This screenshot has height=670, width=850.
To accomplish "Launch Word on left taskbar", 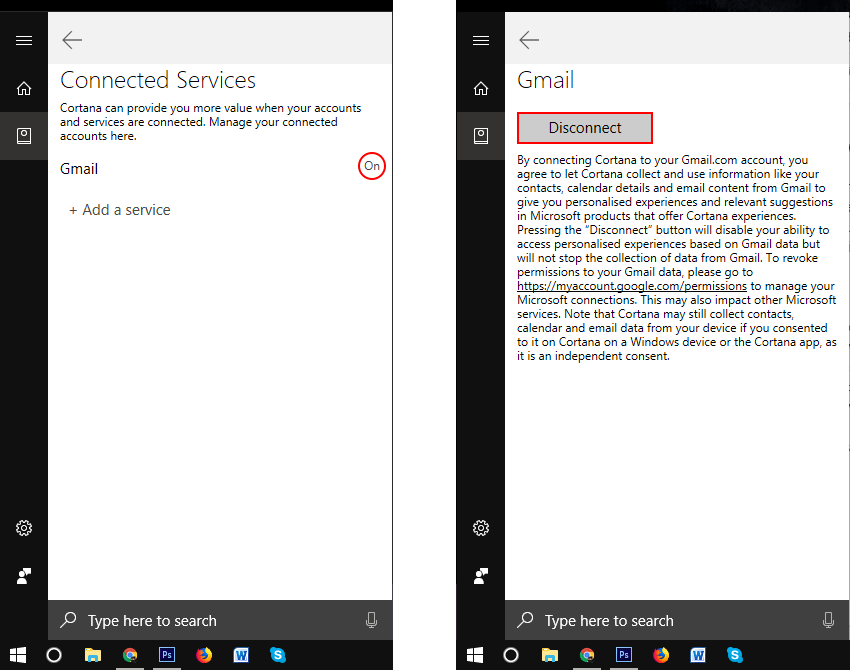I will tap(241, 655).
